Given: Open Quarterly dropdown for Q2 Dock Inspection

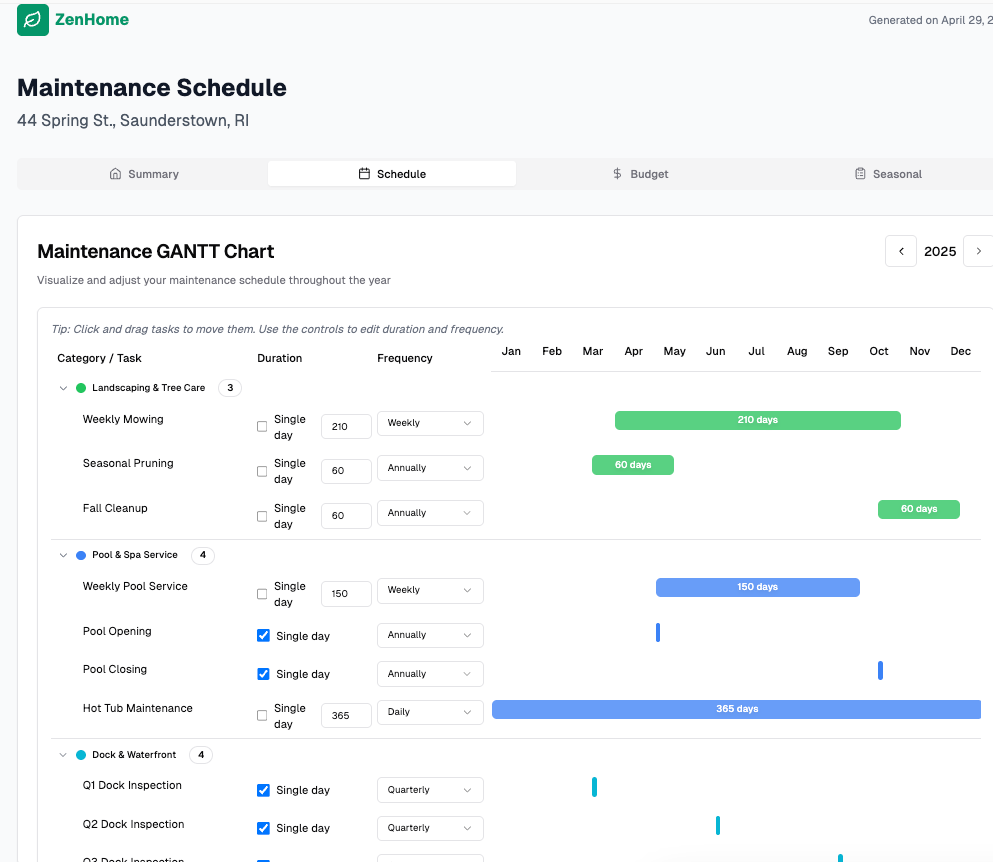Looking at the screenshot, I should [x=430, y=828].
